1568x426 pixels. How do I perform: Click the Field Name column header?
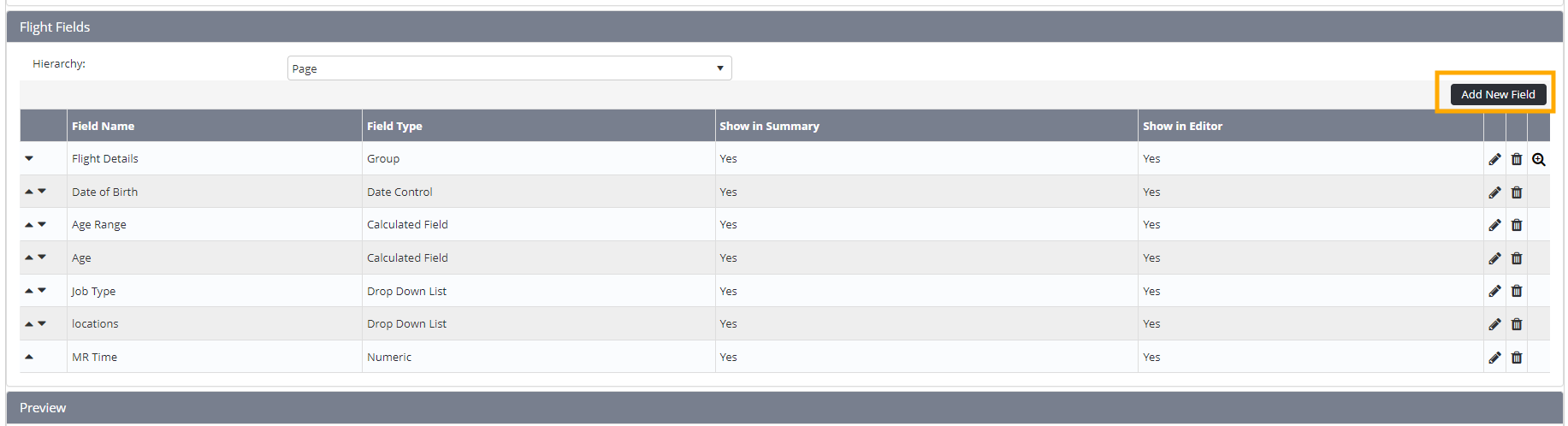click(104, 126)
